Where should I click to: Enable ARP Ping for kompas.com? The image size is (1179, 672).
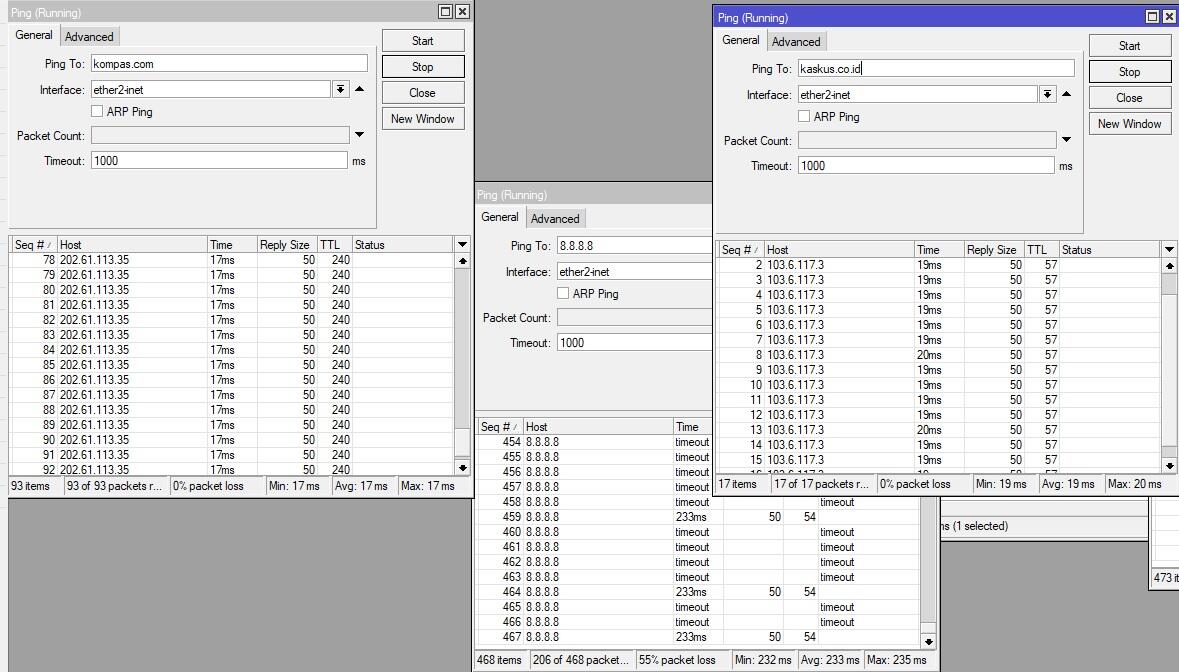tap(98, 112)
